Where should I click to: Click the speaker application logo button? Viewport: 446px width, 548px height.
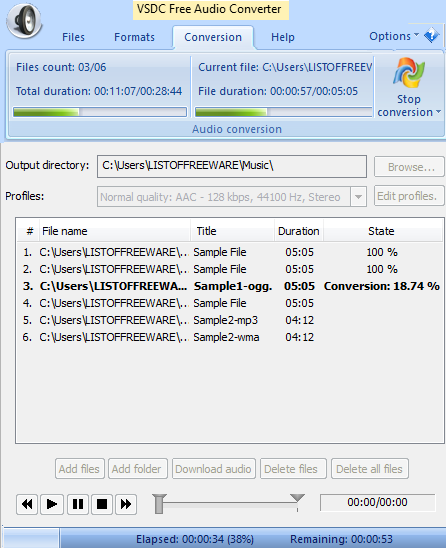point(24,21)
